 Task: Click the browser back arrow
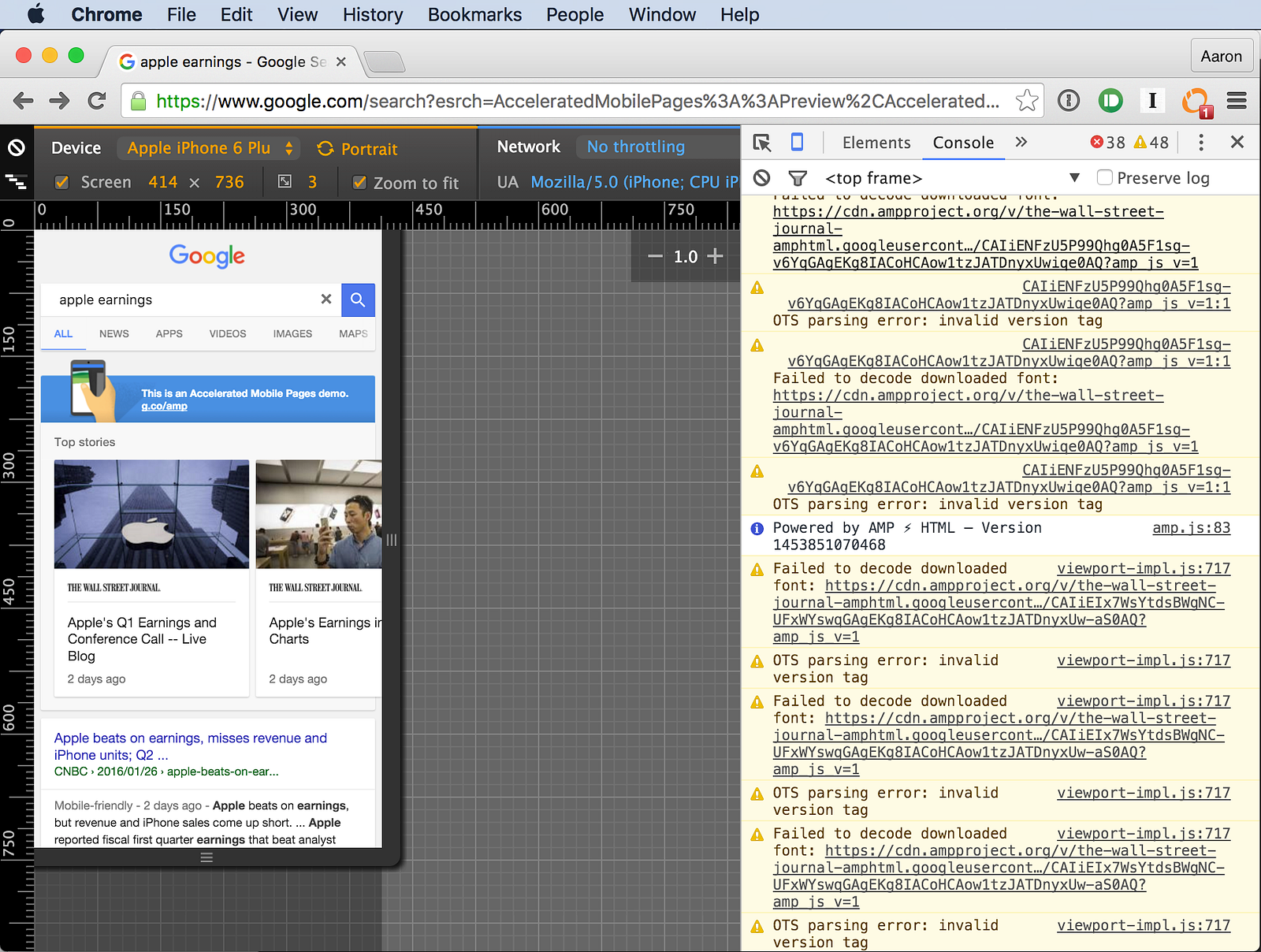tap(24, 101)
